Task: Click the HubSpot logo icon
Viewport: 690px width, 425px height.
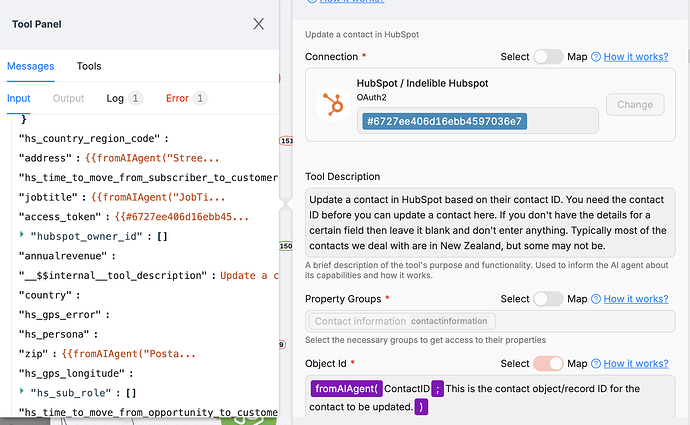Action: click(333, 105)
